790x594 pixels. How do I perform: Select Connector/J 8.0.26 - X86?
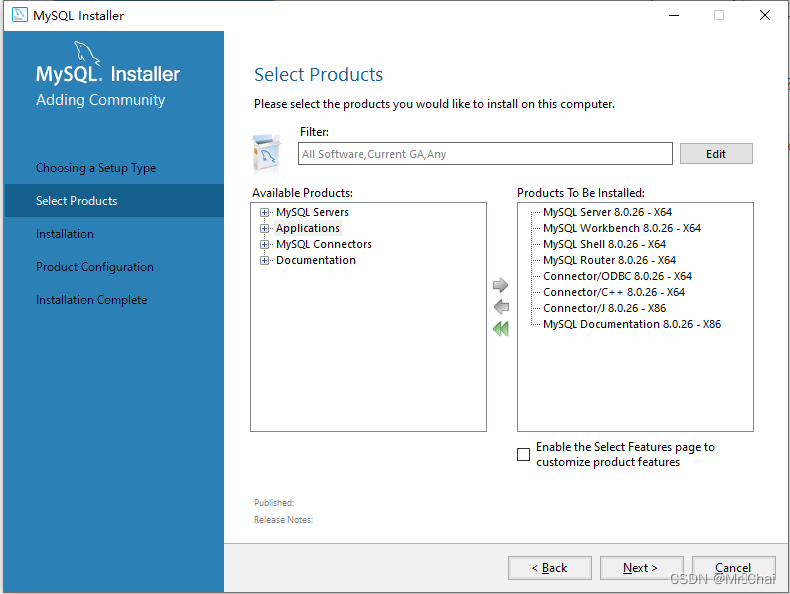[604, 308]
